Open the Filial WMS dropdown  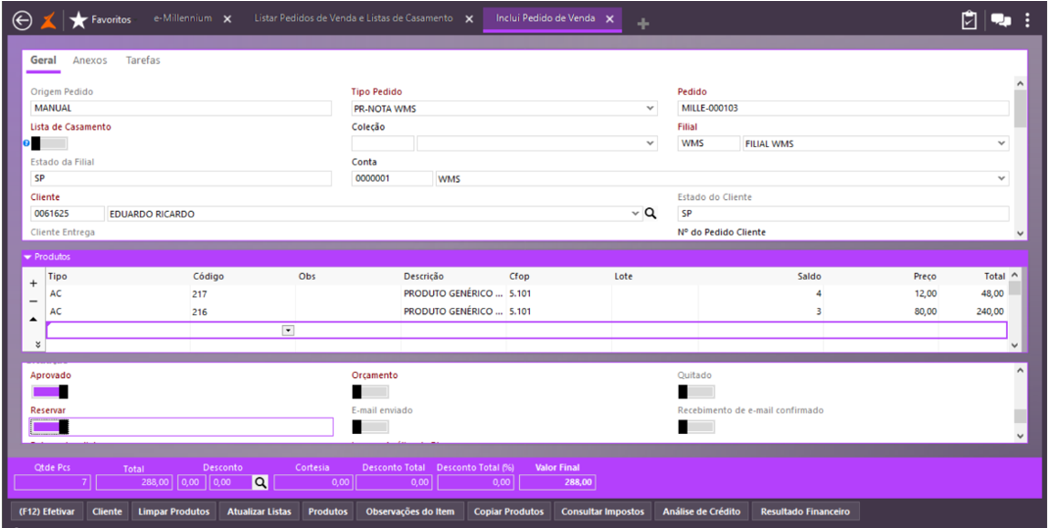pyautogui.click(x=1001, y=143)
